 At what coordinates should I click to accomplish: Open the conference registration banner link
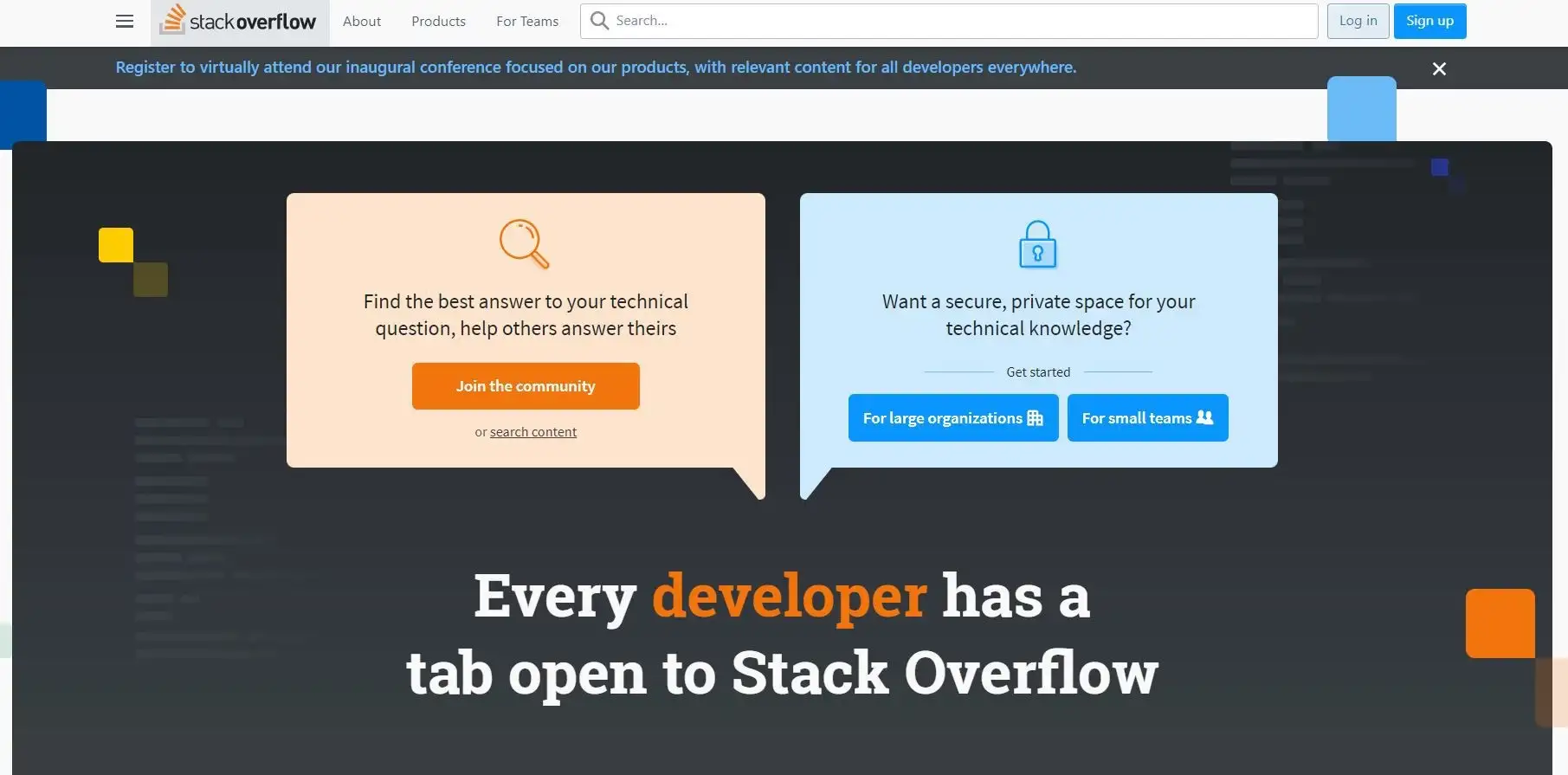597,68
